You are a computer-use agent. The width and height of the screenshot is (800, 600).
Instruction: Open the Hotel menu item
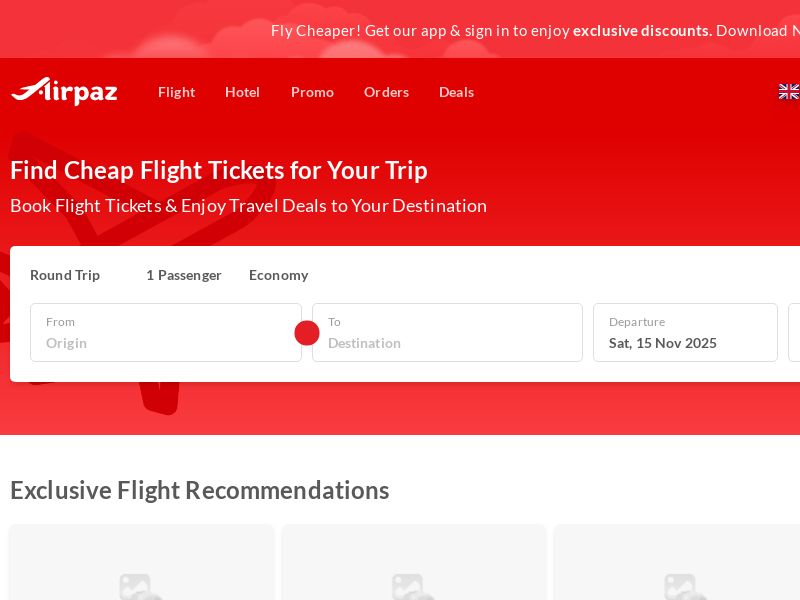tap(242, 92)
